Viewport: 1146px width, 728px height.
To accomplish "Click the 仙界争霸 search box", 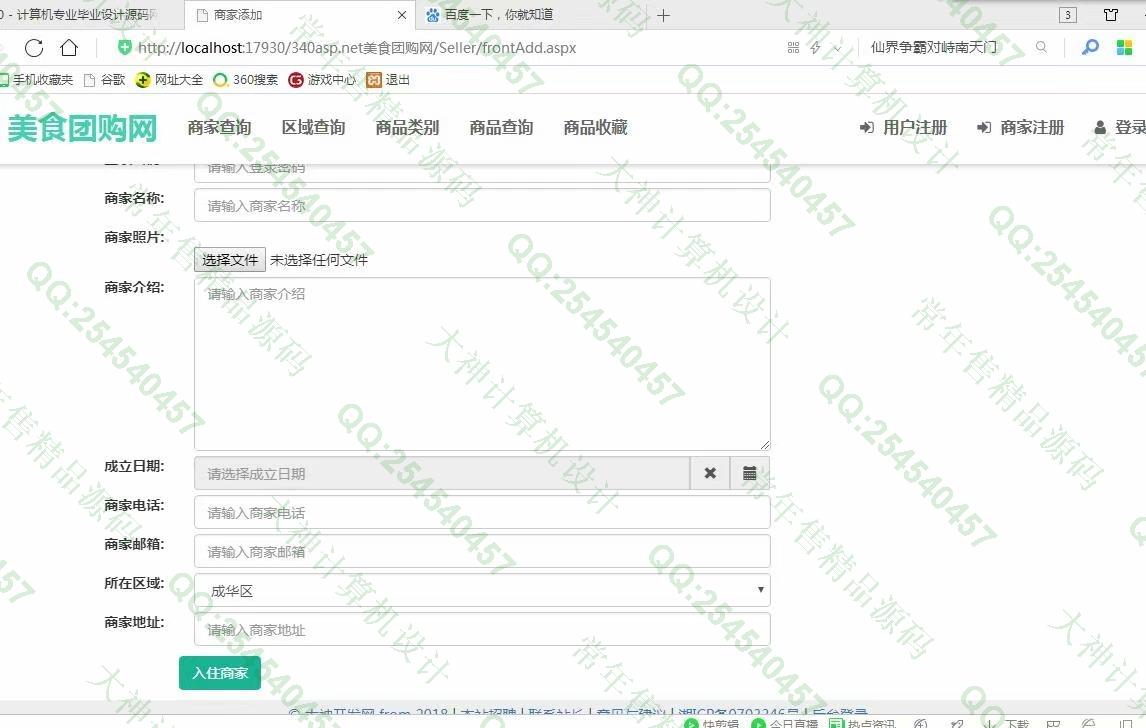I will (x=934, y=48).
